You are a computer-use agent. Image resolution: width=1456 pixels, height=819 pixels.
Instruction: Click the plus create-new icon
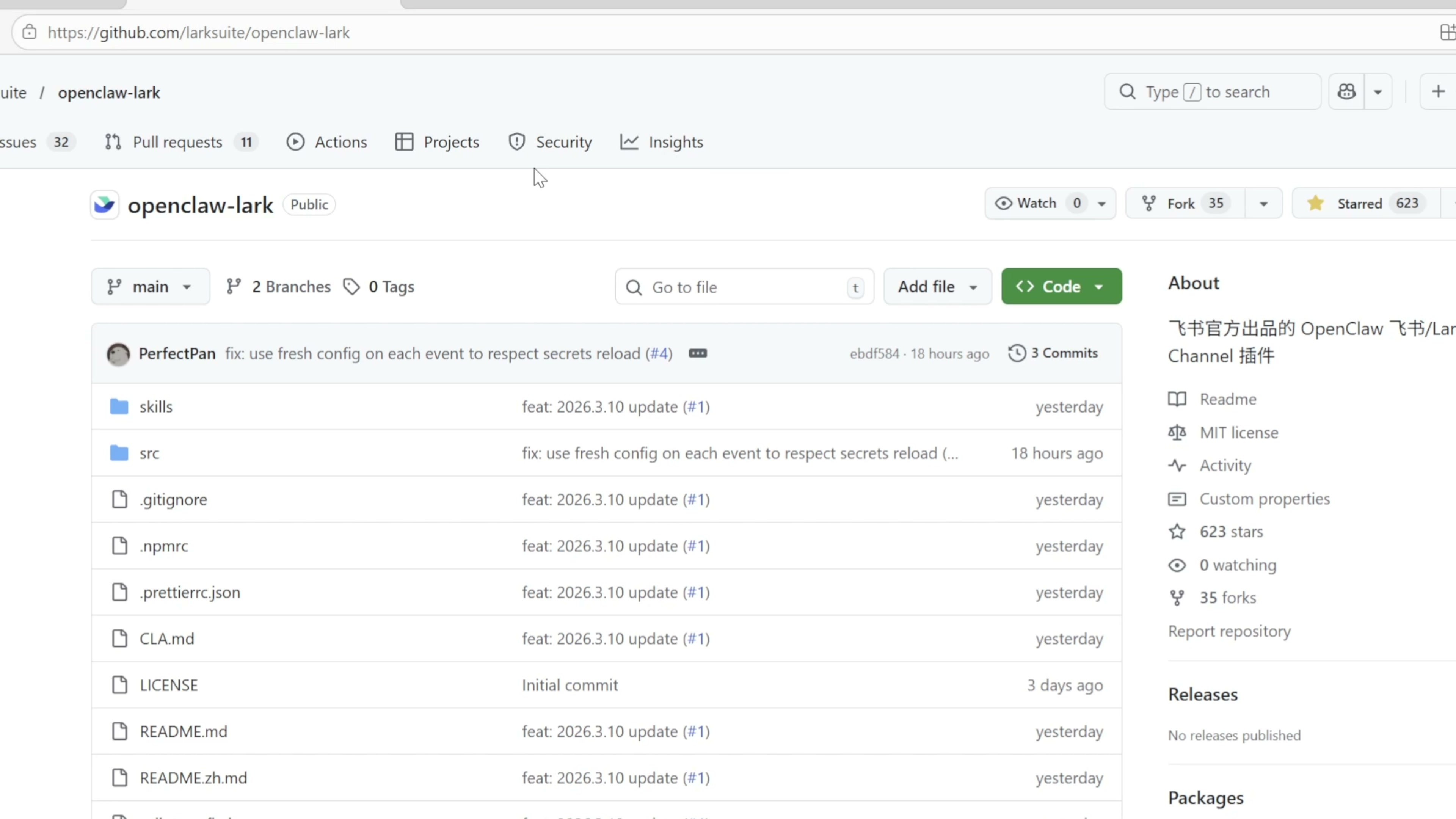coord(1438,91)
